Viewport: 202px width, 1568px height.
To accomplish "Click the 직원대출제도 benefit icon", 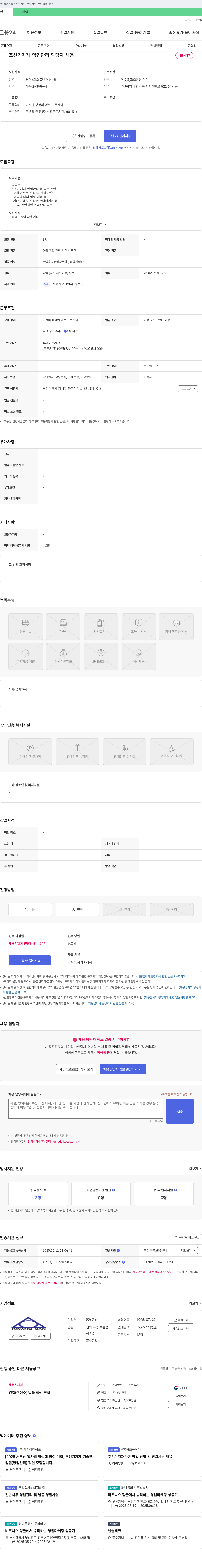I will [x=63, y=653].
